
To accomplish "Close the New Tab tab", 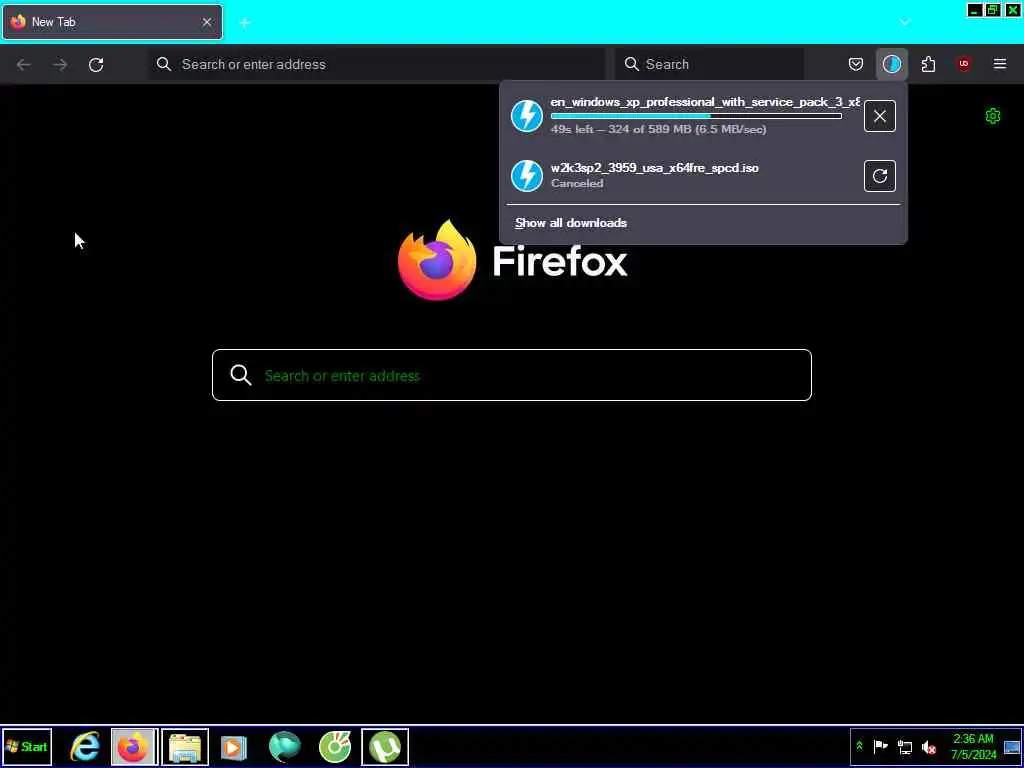I will [206, 22].
